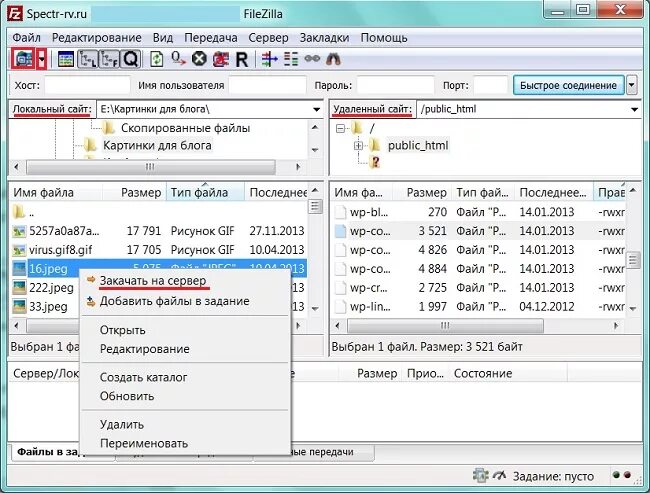Select Скопированные файлы folder in tree

[x=185, y=128]
